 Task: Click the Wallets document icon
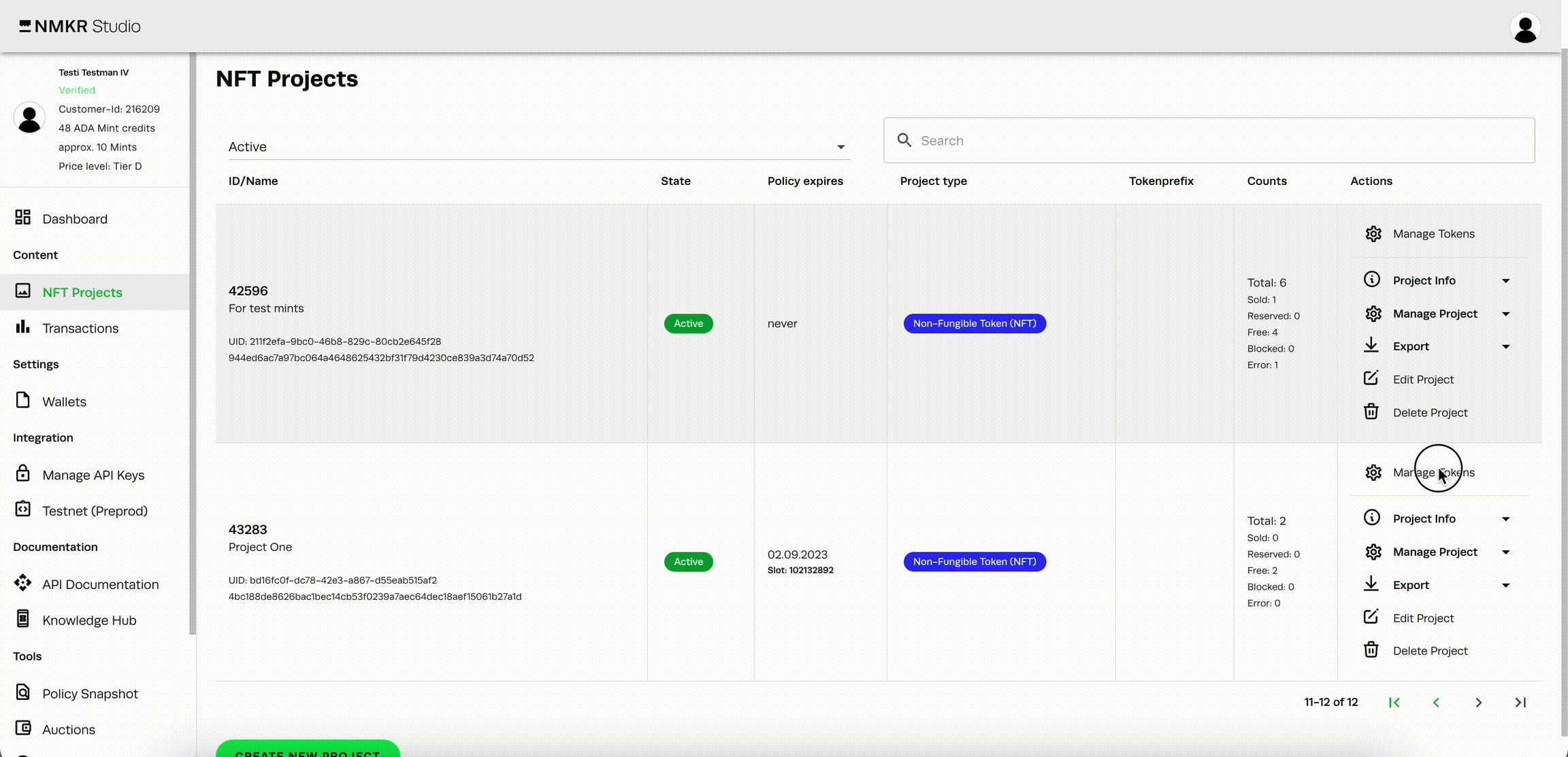click(22, 401)
